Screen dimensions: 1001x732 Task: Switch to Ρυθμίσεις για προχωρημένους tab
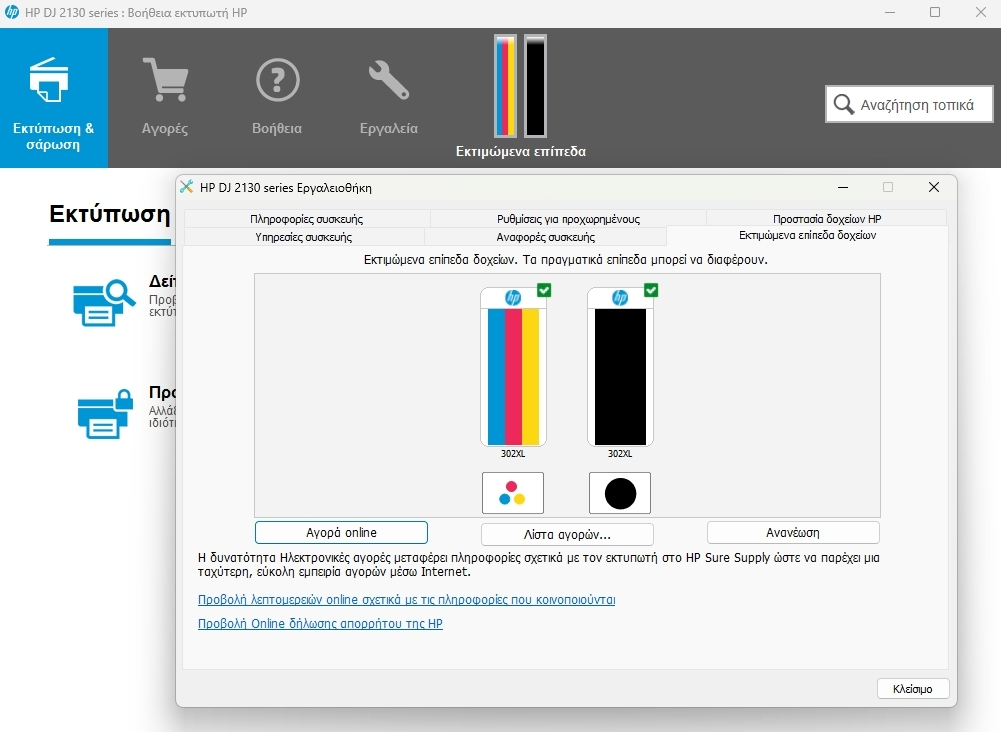pos(568,219)
